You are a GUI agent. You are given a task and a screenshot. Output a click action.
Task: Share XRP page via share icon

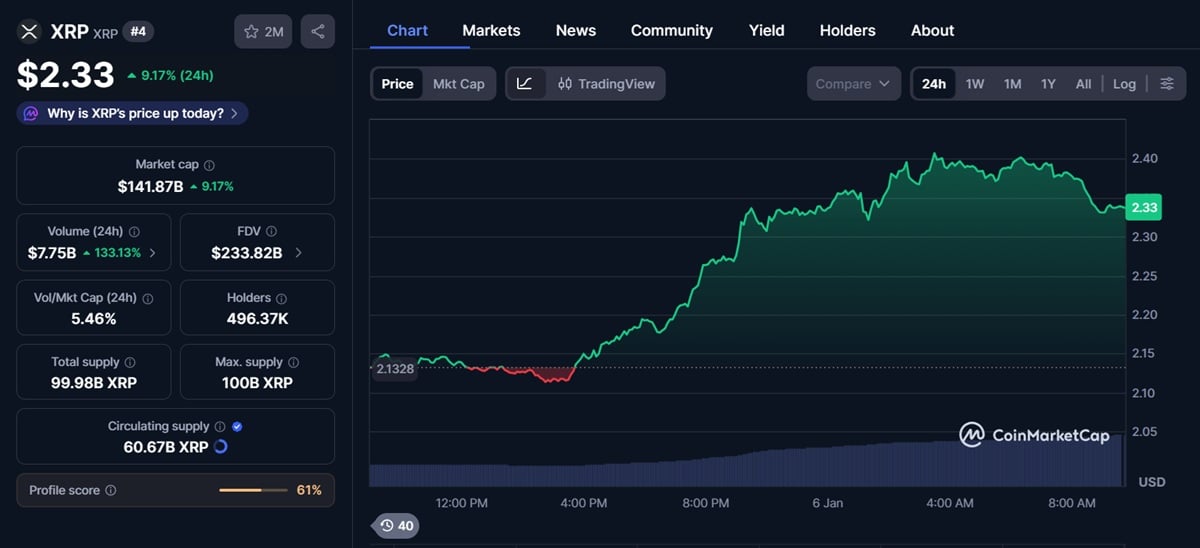click(x=317, y=32)
